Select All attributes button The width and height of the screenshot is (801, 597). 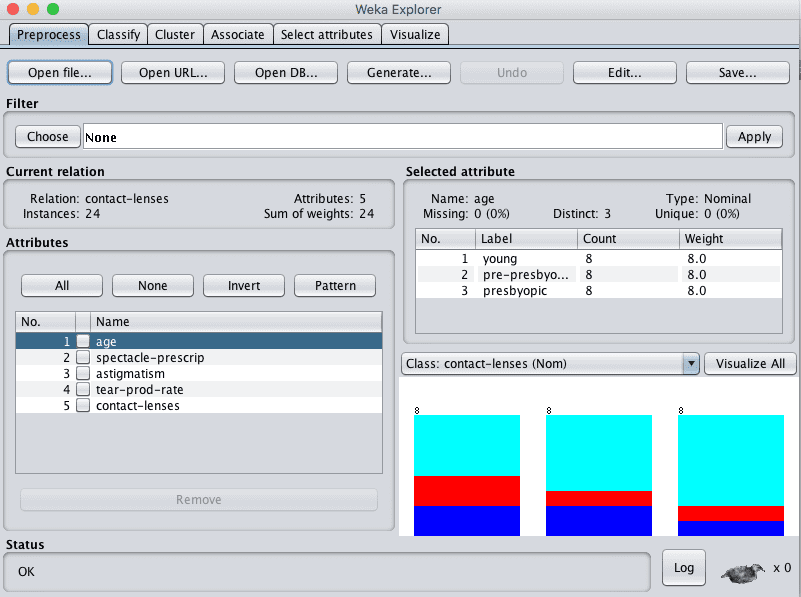(x=62, y=285)
